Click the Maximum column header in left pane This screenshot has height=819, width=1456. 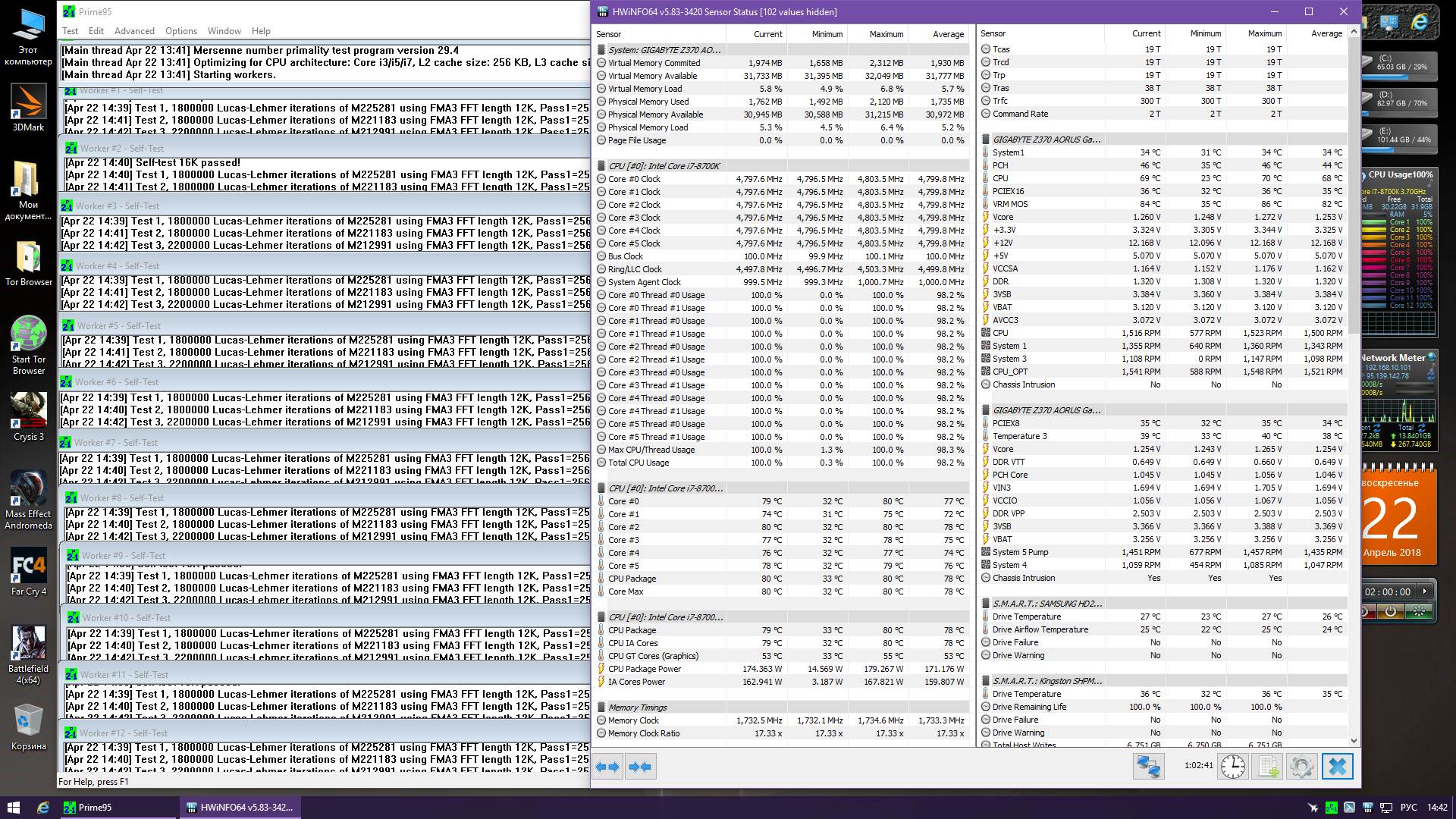tap(886, 34)
